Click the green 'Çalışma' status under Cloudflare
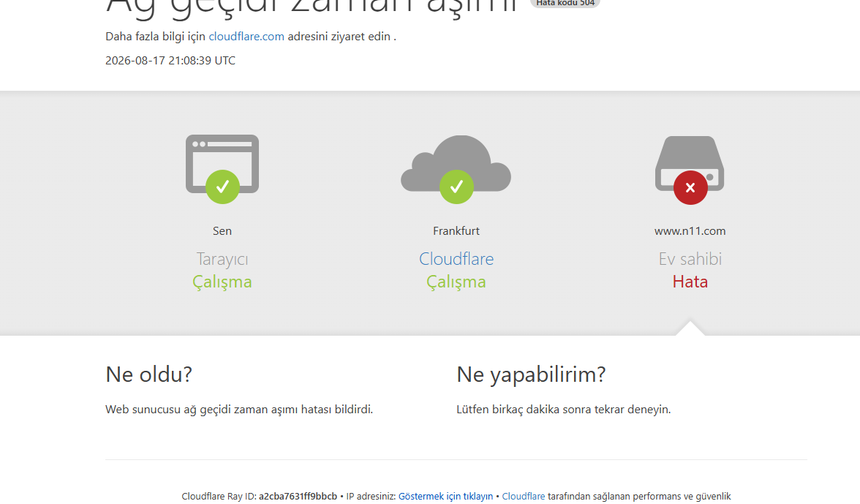860x504 pixels. 456,282
